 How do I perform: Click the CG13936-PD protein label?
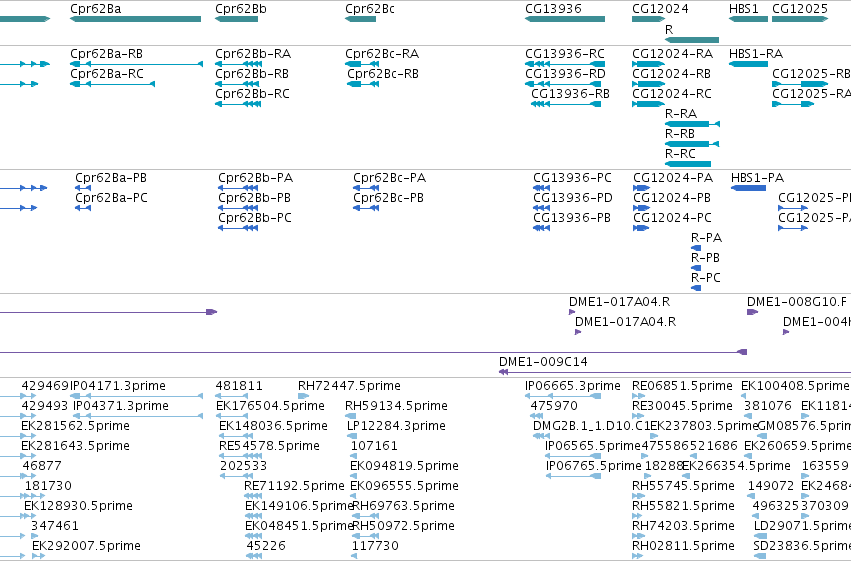tap(573, 198)
